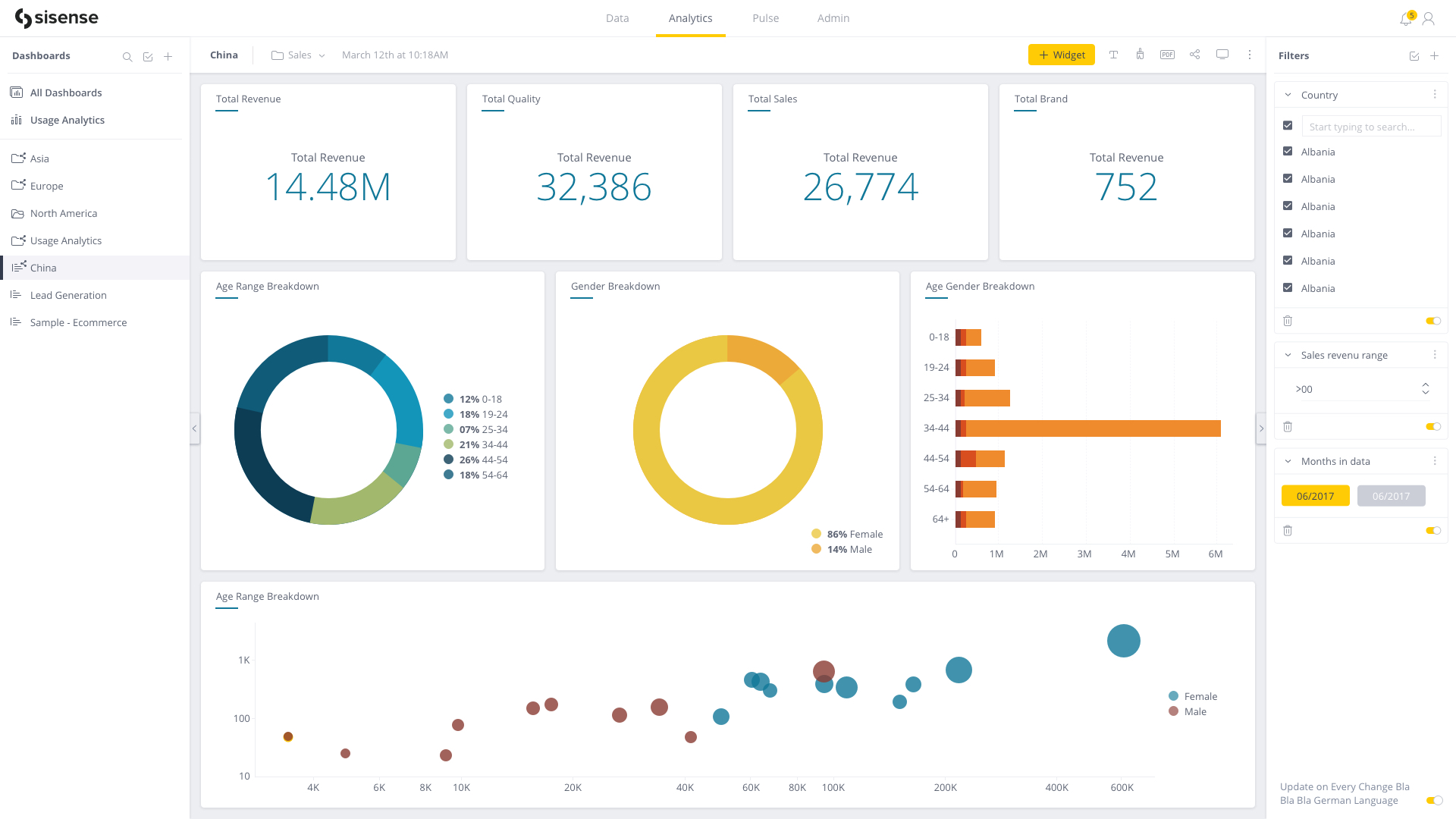Click the 14.48M Total Revenue value

click(x=328, y=187)
